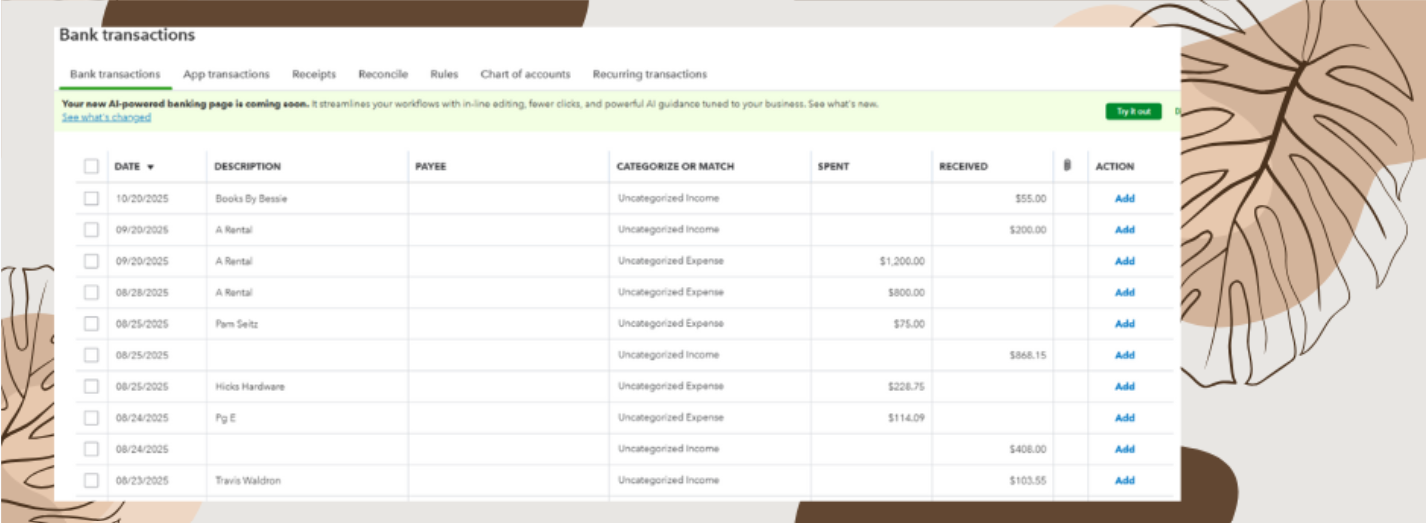Sort by the DATE column arrow
This screenshot has width=1426, height=523.
coord(150,167)
